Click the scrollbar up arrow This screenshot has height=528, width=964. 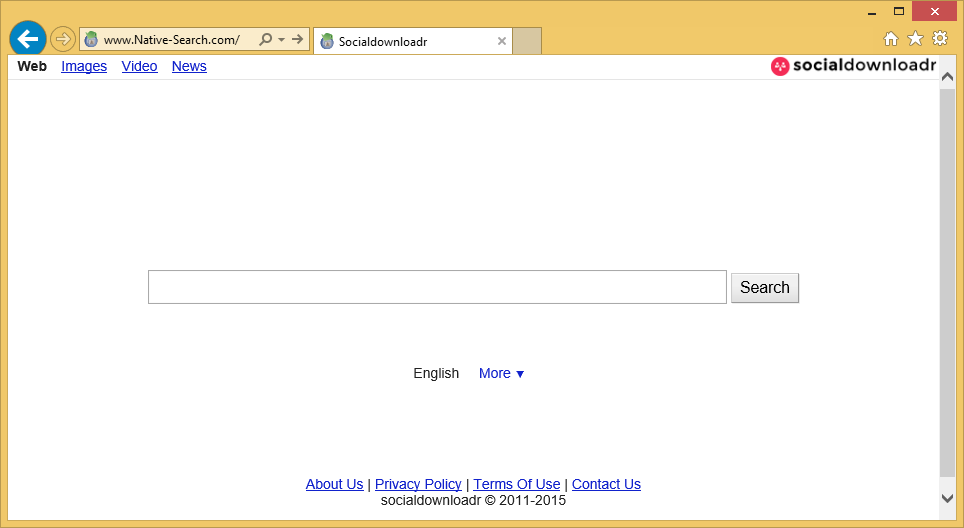(x=947, y=79)
